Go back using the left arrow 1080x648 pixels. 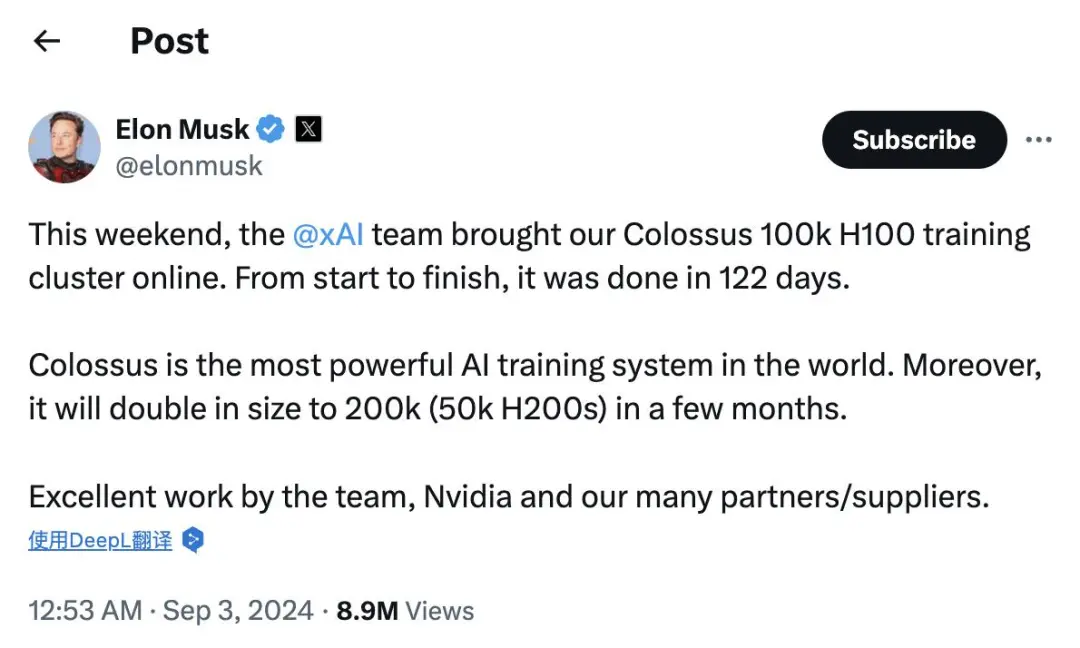pos(47,41)
